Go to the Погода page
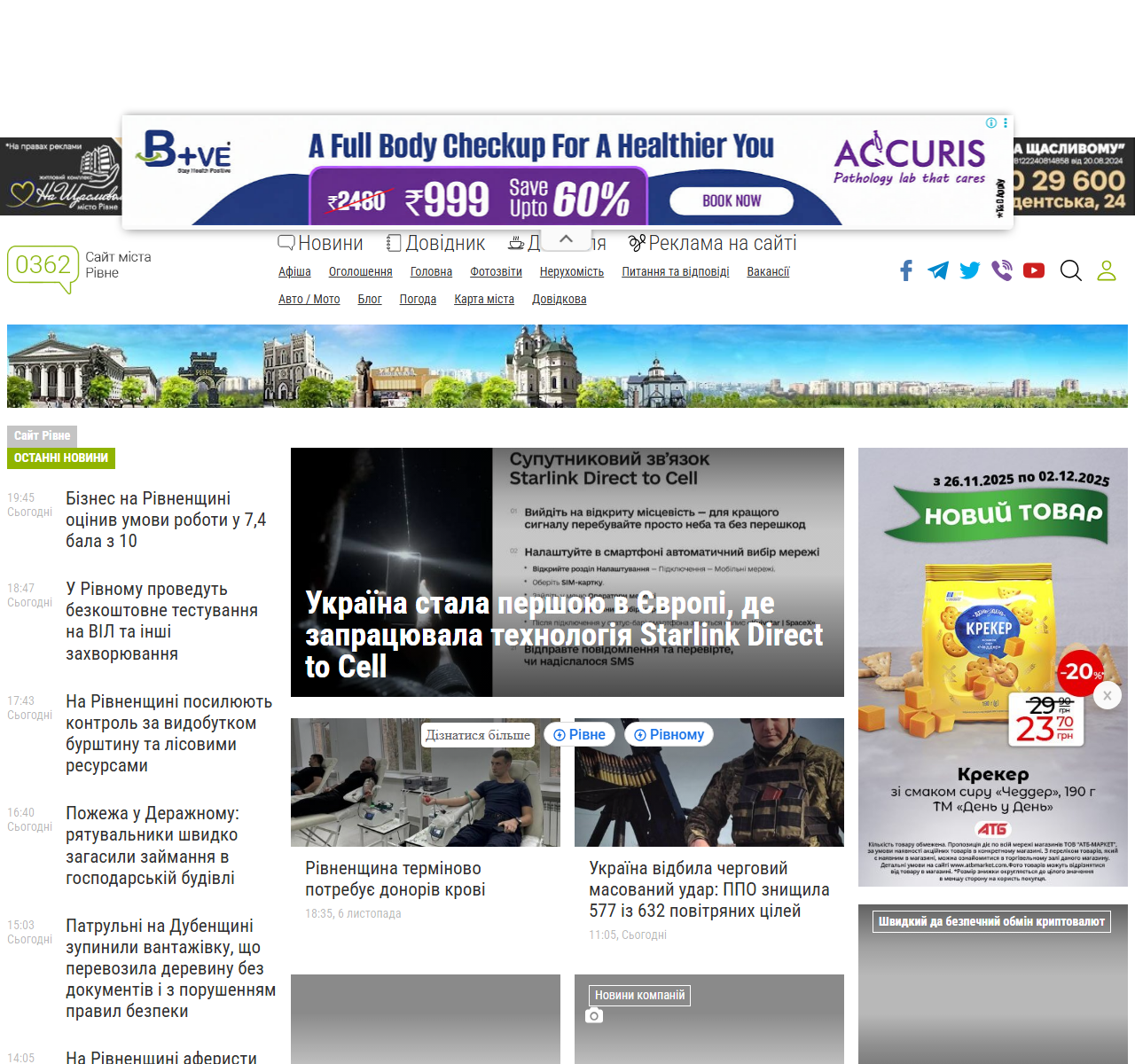Screen dimensions: 1135x1064 point(418,300)
